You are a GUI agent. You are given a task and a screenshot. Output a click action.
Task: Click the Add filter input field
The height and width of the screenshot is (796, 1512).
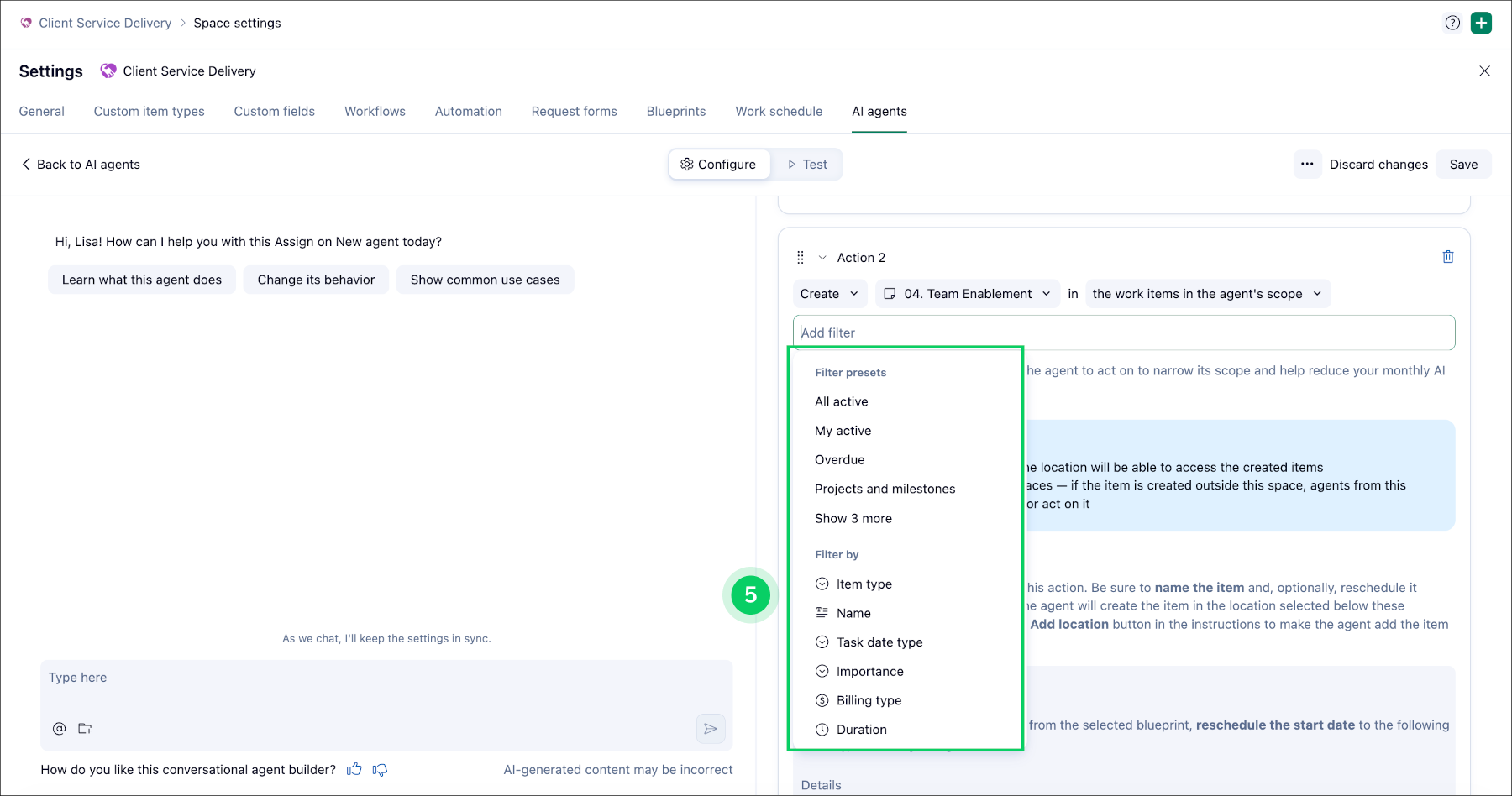(1124, 333)
